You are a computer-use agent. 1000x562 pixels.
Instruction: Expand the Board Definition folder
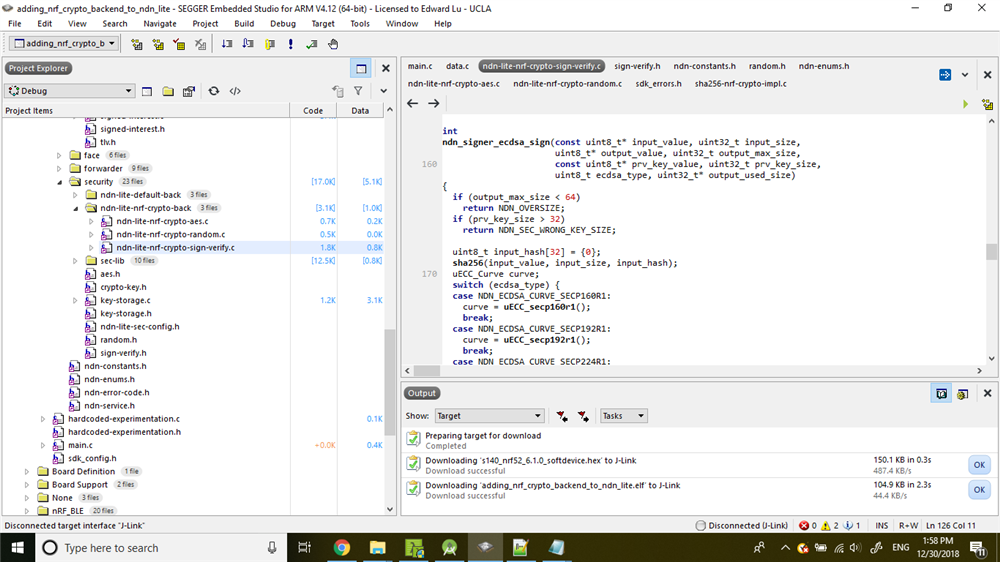point(27,471)
